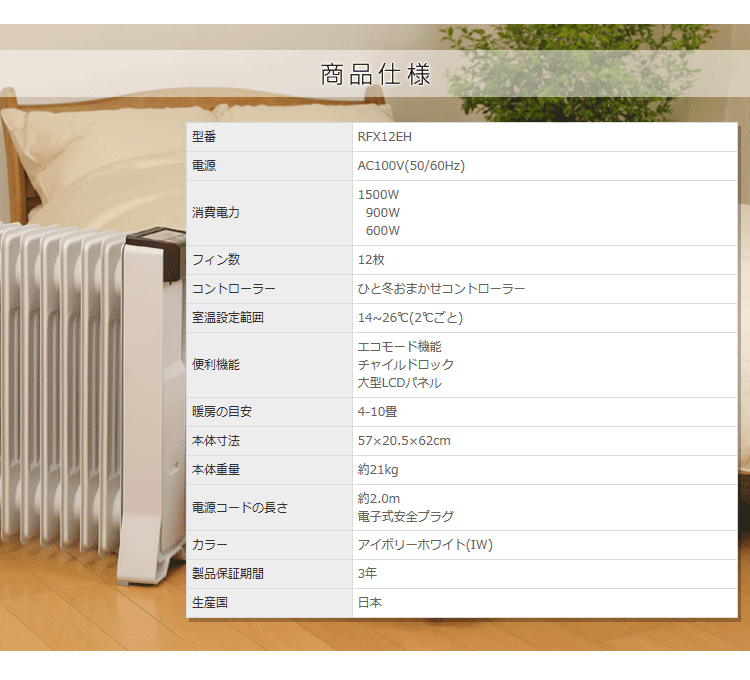Select the 電子式安全プラグ text
Image resolution: width=750 pixels, height=680 pixels.
click(405, 516)
